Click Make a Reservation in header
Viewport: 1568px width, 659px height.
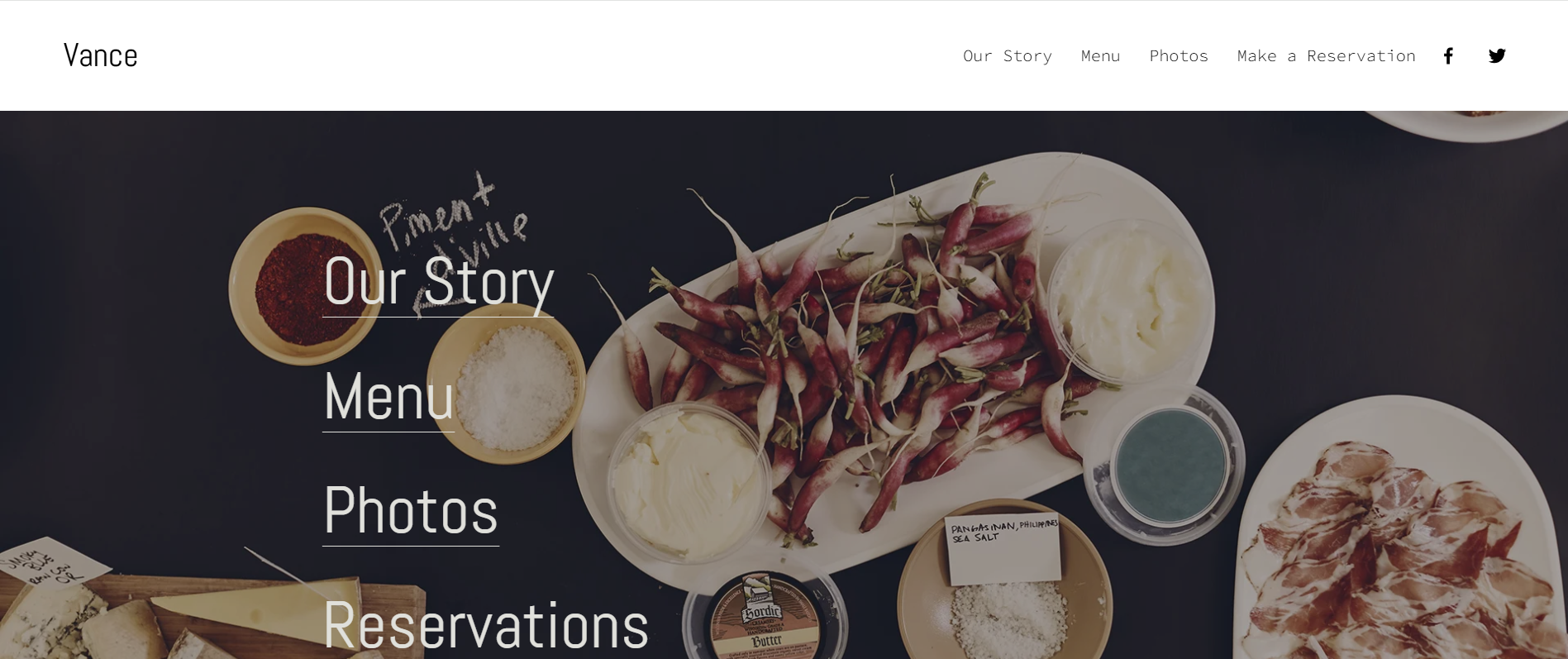pos(1326,55)
